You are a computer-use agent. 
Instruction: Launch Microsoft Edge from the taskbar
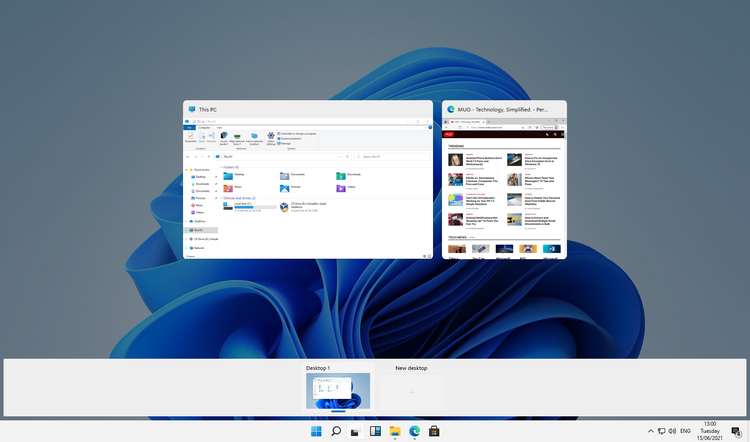click(414, 431)
